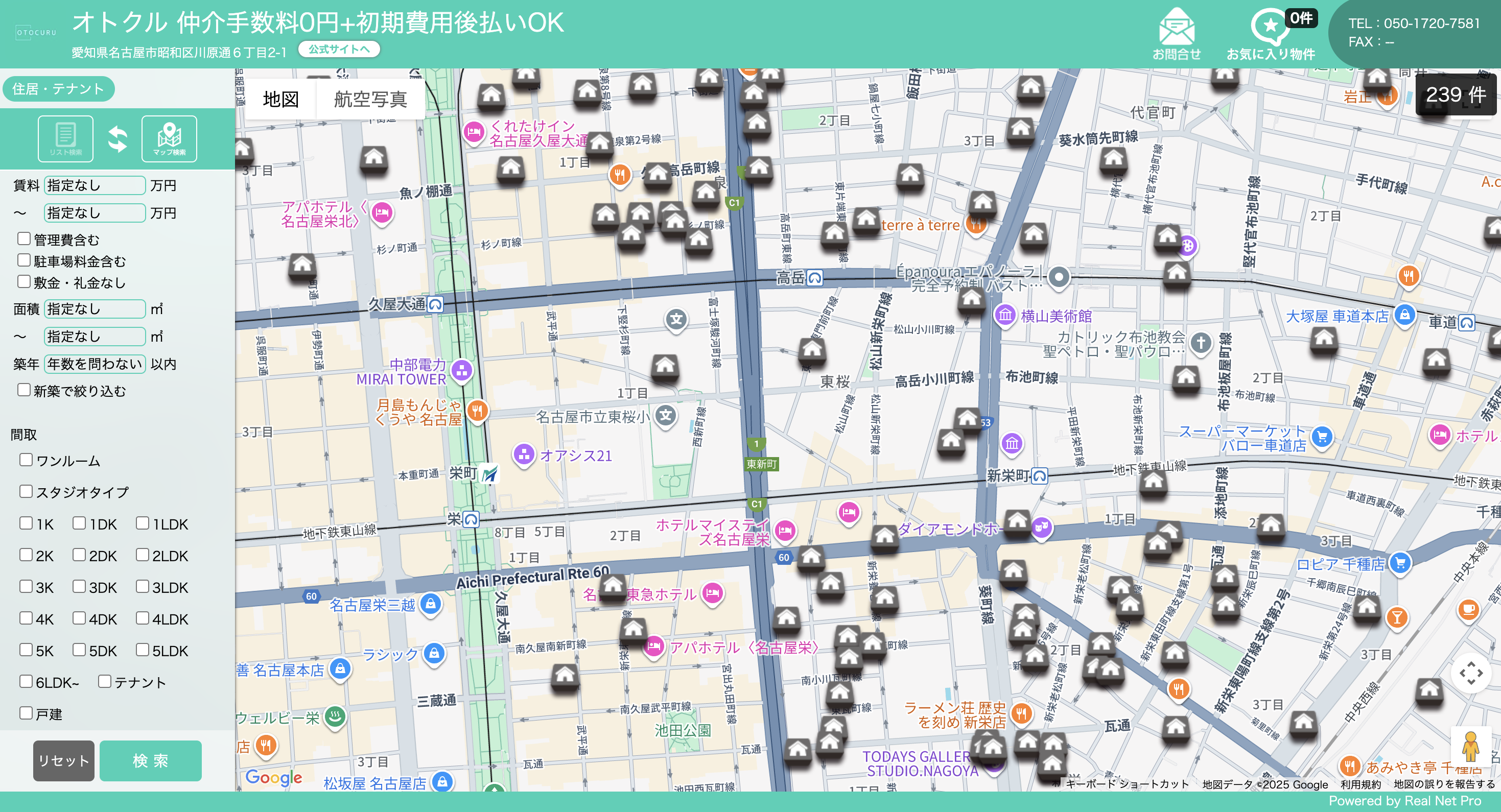1501x812 pixels.
Task: Open キーボード ショートカット map link
Action: 1128,784
